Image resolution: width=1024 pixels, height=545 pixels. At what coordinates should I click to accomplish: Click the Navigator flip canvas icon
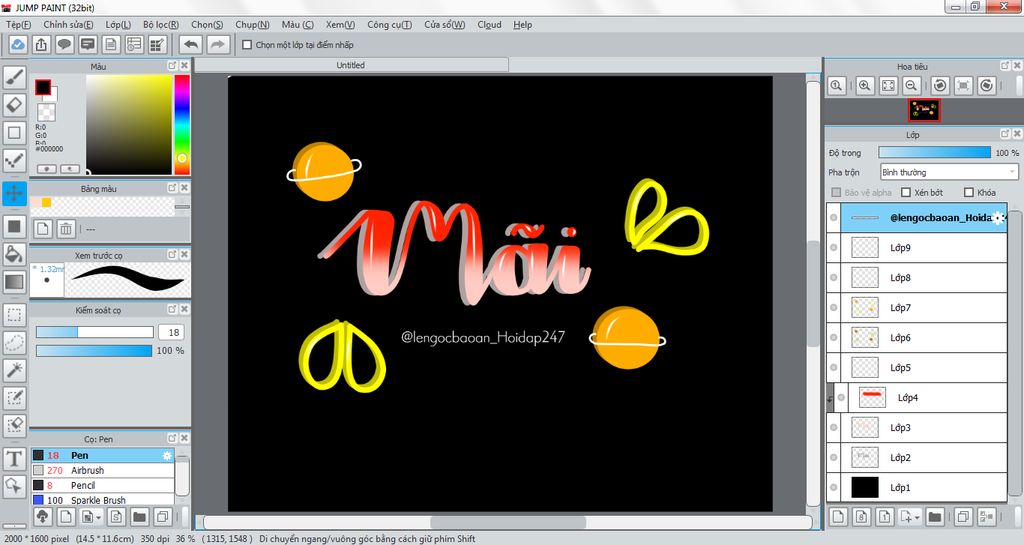(x=963, y=86)
